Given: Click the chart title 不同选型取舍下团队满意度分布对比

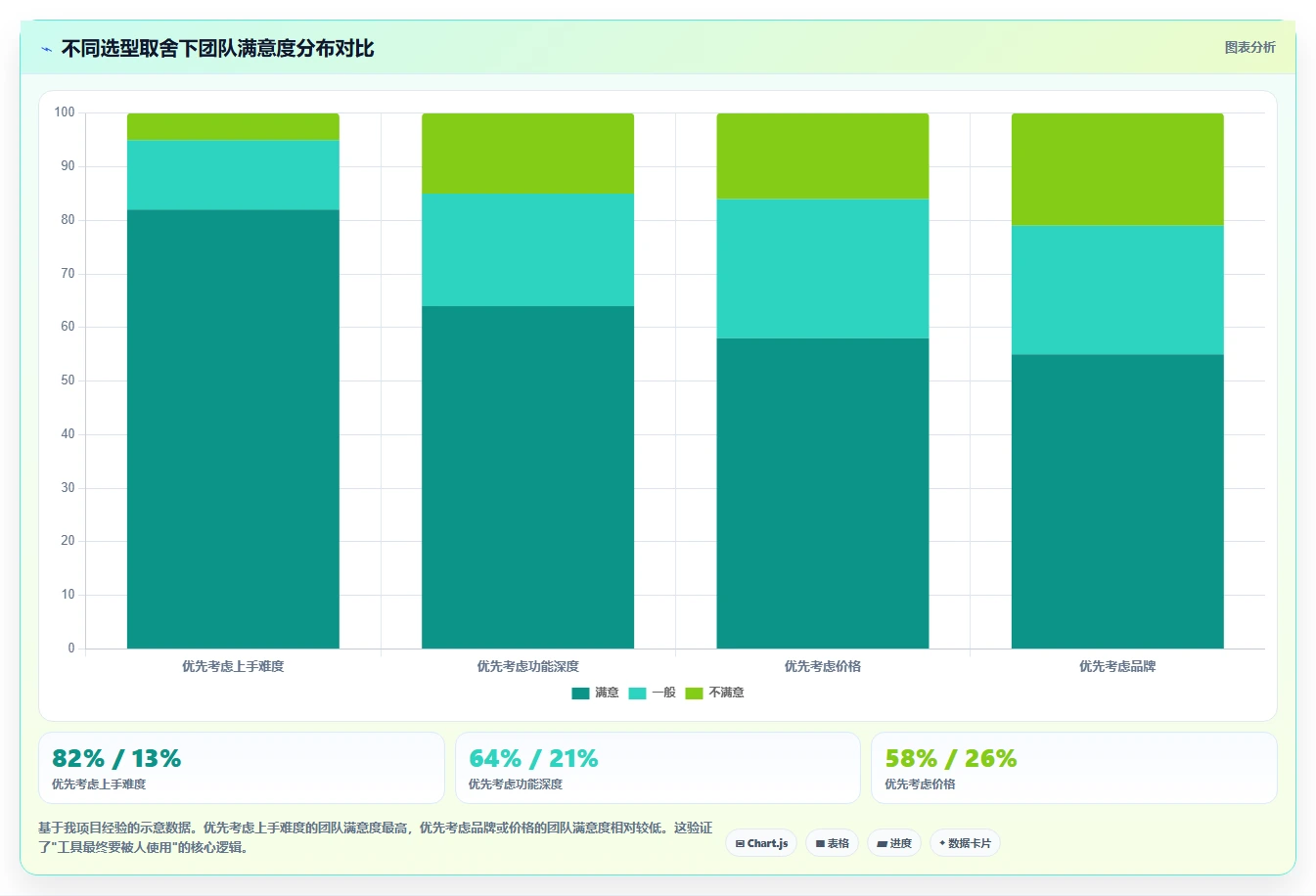Looking at the screenshot, I should (x=217, y=49).
